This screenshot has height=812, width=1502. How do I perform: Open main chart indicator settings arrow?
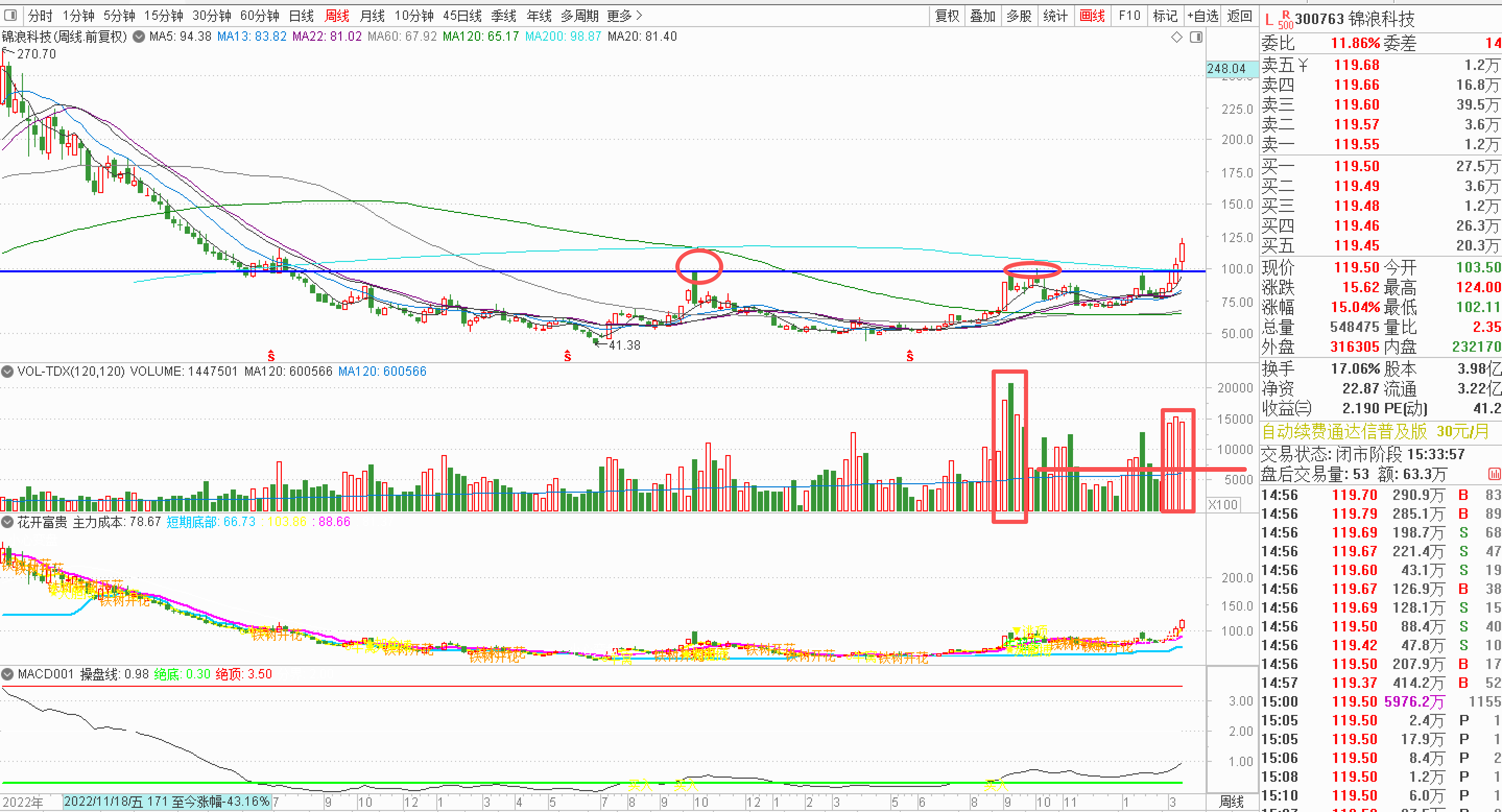click(x=139, y=37)
